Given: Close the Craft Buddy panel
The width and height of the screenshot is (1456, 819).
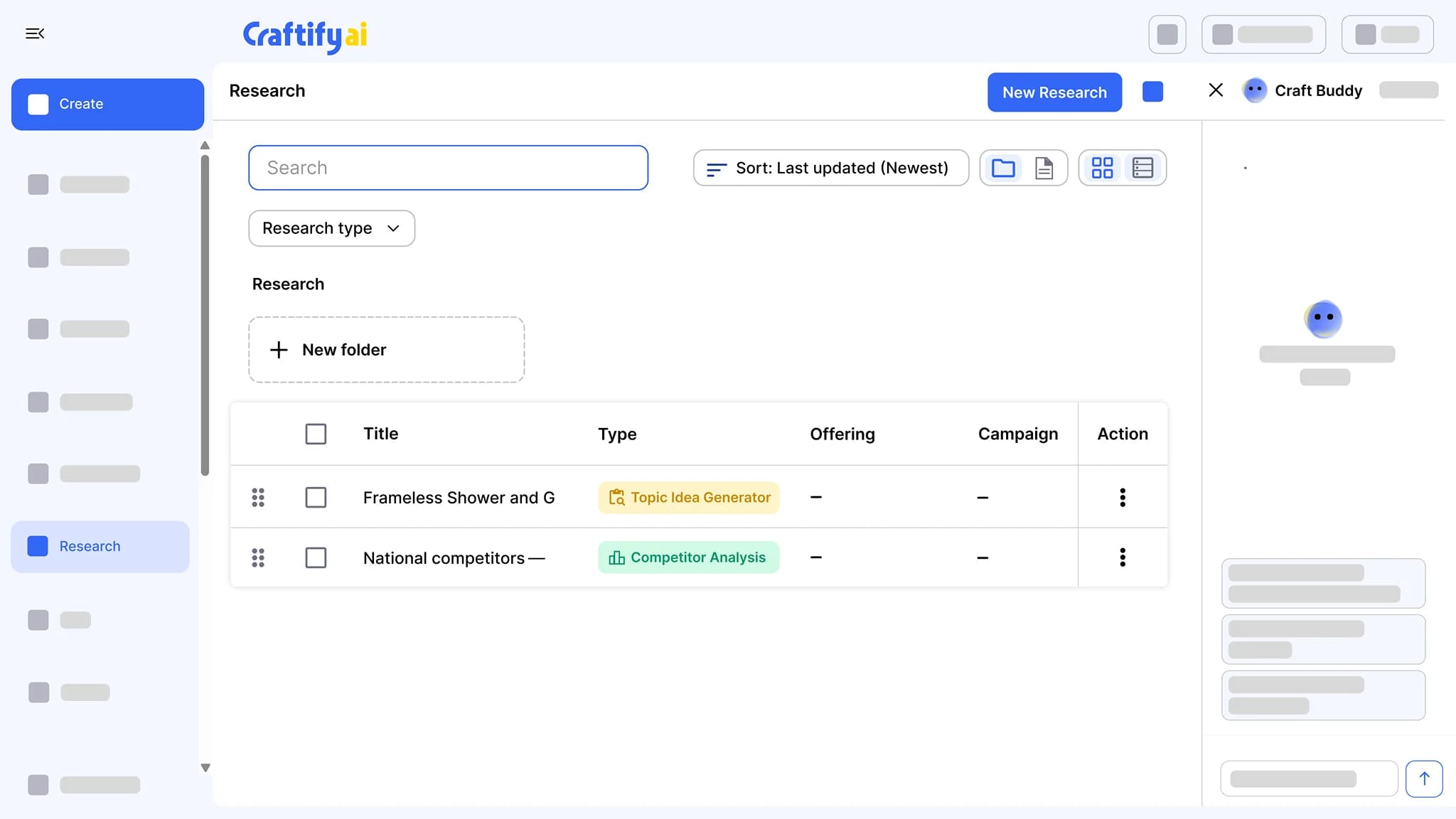Looking at the screenshot, I should pyautogui.click(x=1216, y=90).
